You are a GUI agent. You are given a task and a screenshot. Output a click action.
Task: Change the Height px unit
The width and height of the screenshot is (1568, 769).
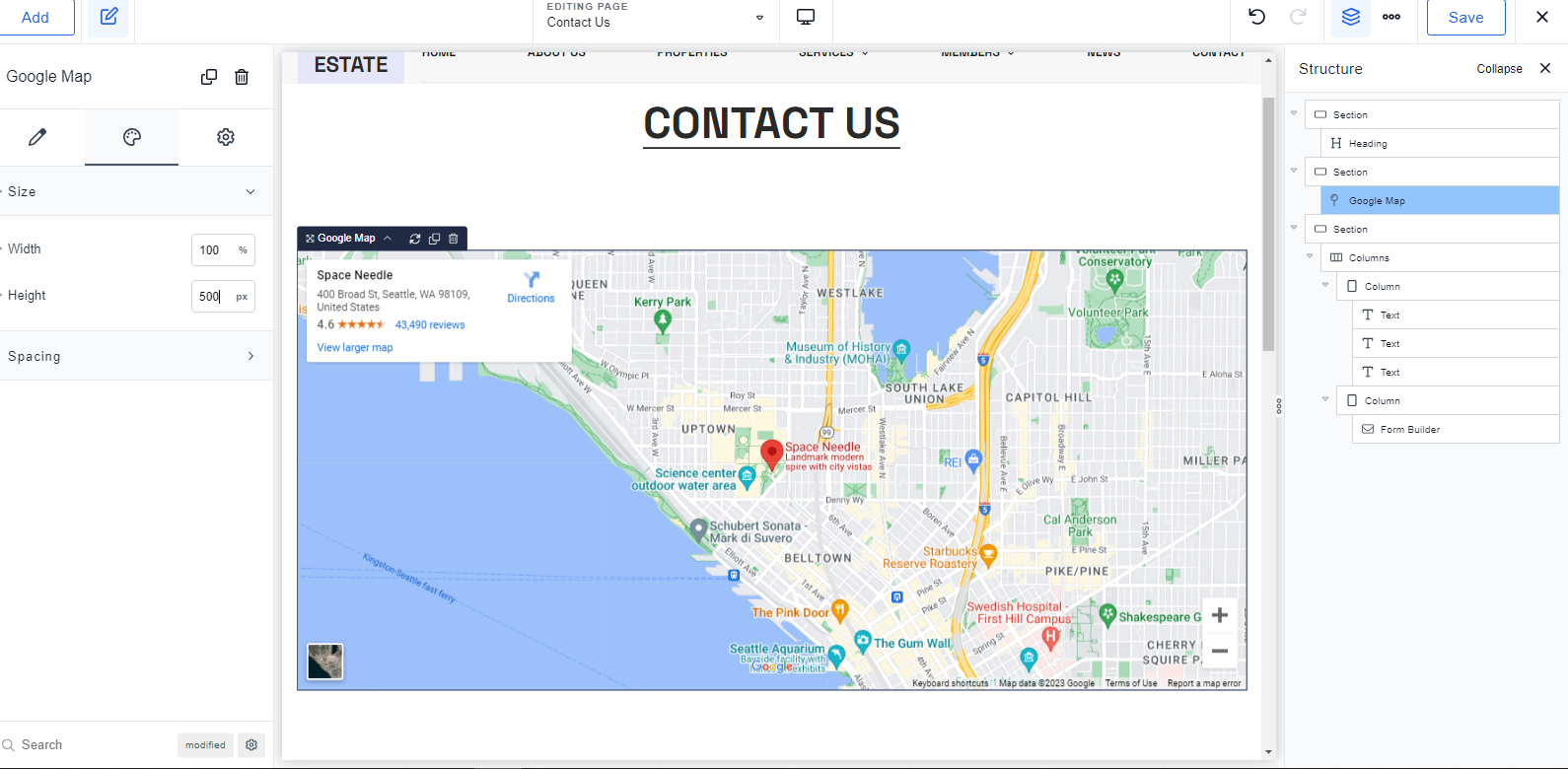(242, 296)
